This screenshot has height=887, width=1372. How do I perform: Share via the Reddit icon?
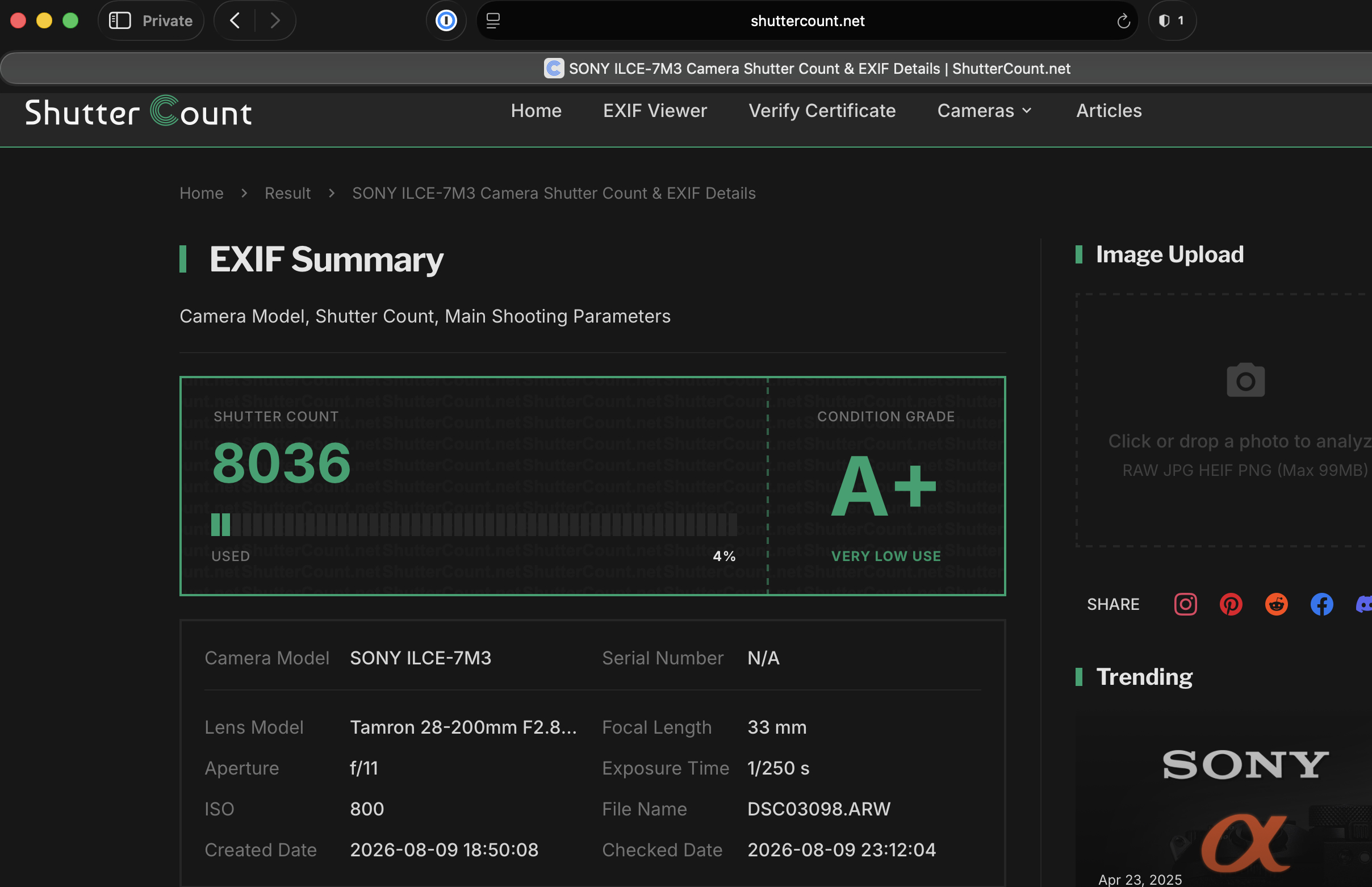(1277, 604)
